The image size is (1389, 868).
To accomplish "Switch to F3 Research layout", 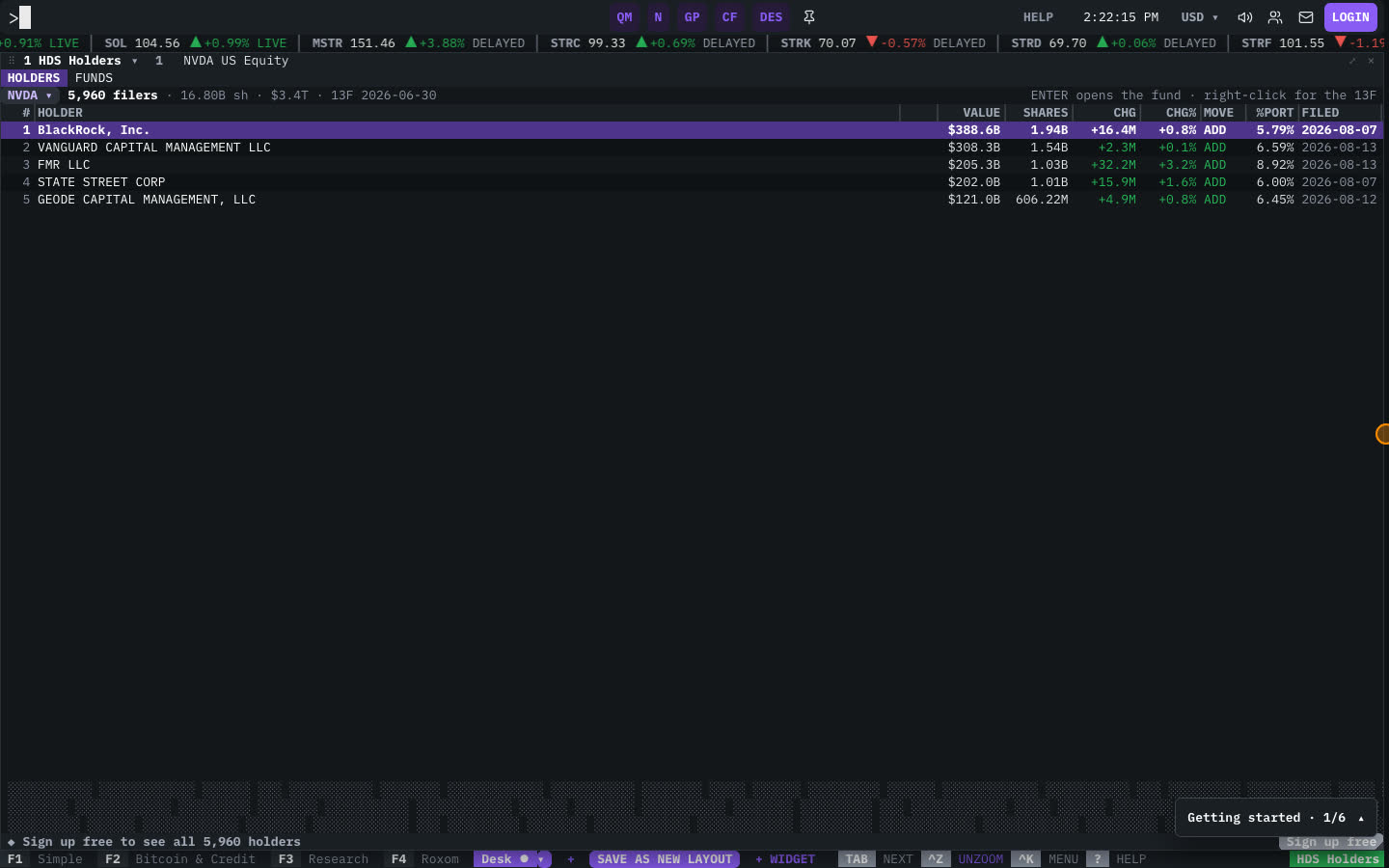I will pyautogui.click(x=323, y=859).
